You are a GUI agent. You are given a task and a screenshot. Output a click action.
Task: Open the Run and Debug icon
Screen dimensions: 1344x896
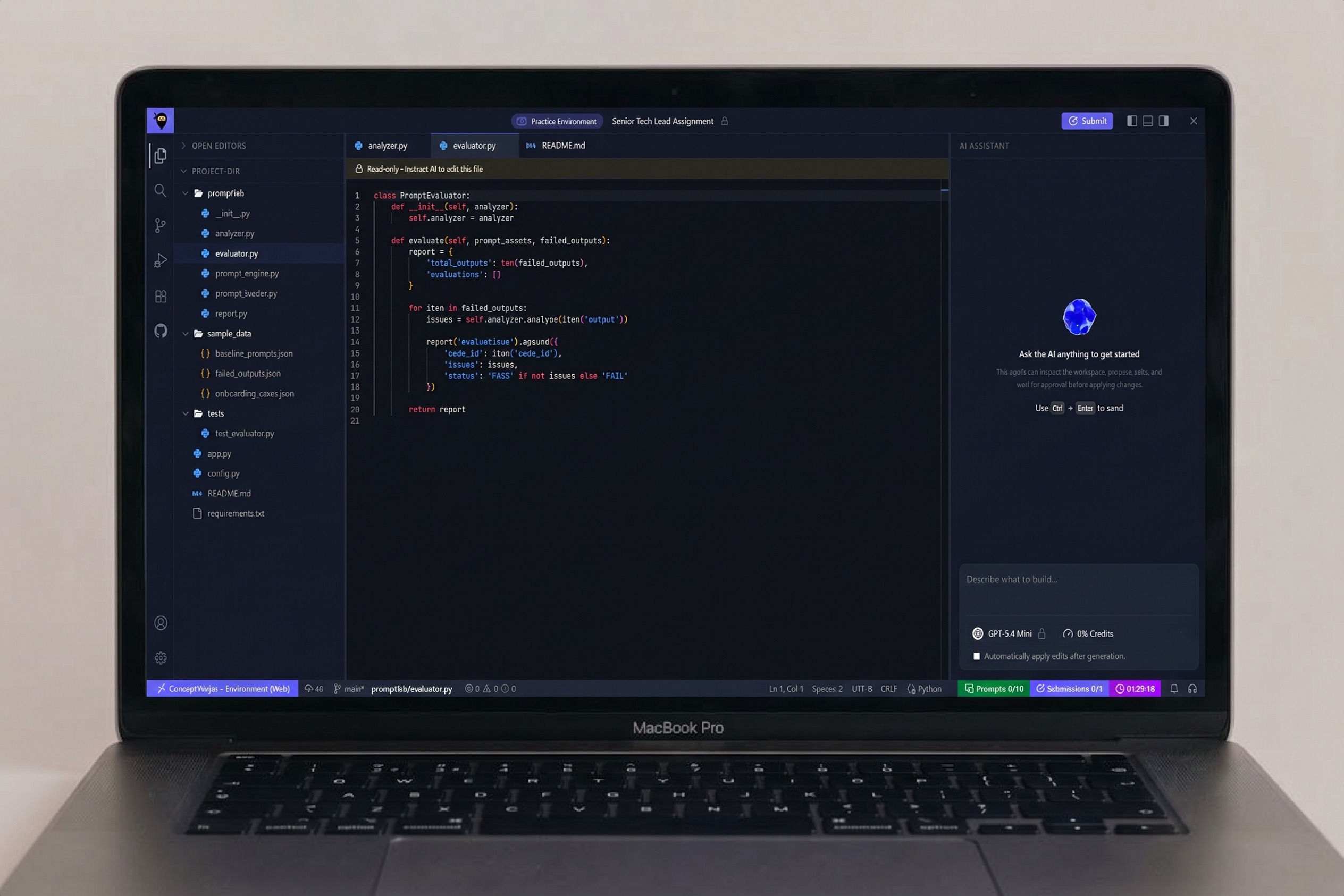click(x=161, y=260)
